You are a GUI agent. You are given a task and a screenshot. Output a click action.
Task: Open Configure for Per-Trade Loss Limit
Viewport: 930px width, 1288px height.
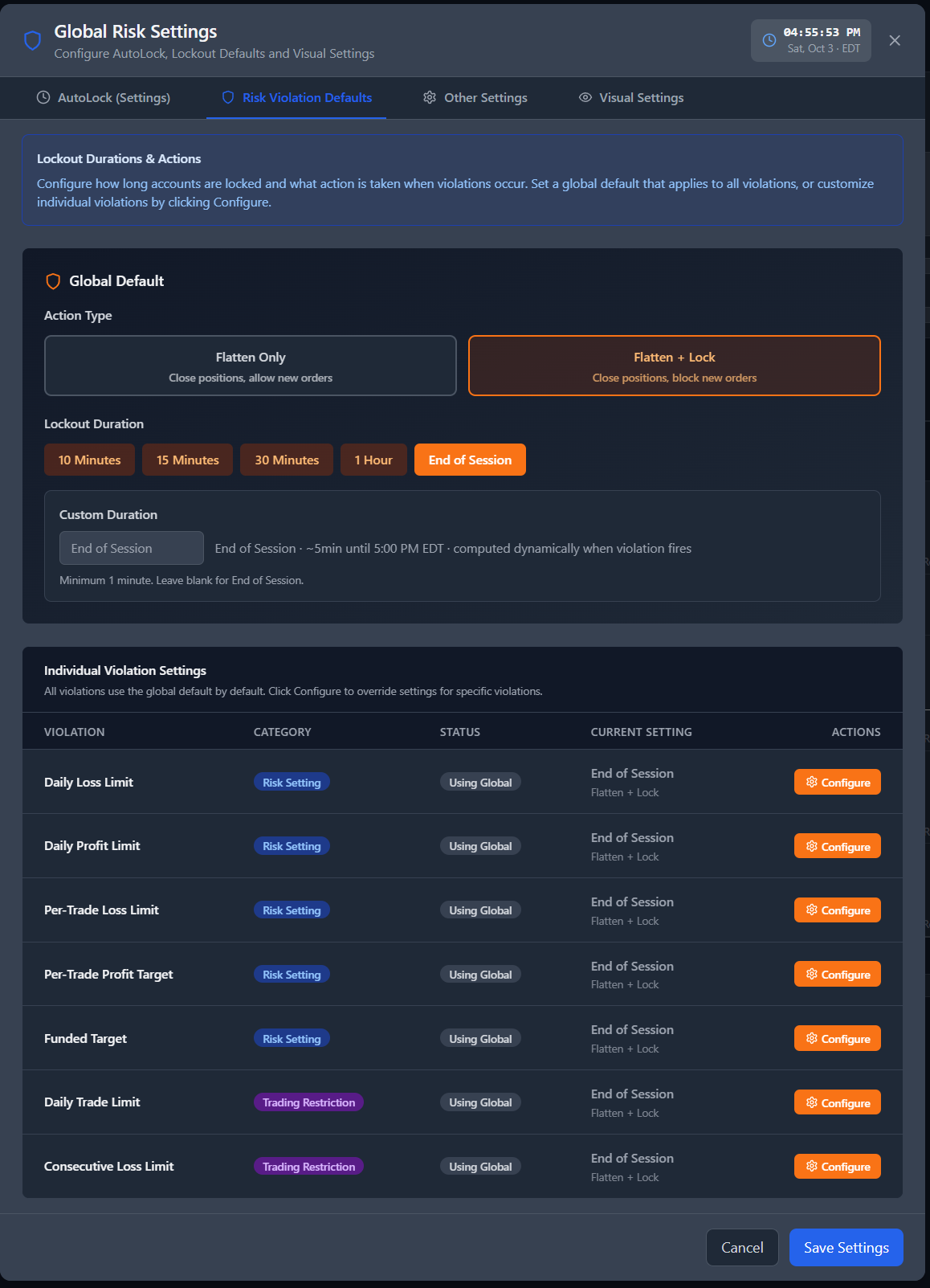click(x=838, y=910)
